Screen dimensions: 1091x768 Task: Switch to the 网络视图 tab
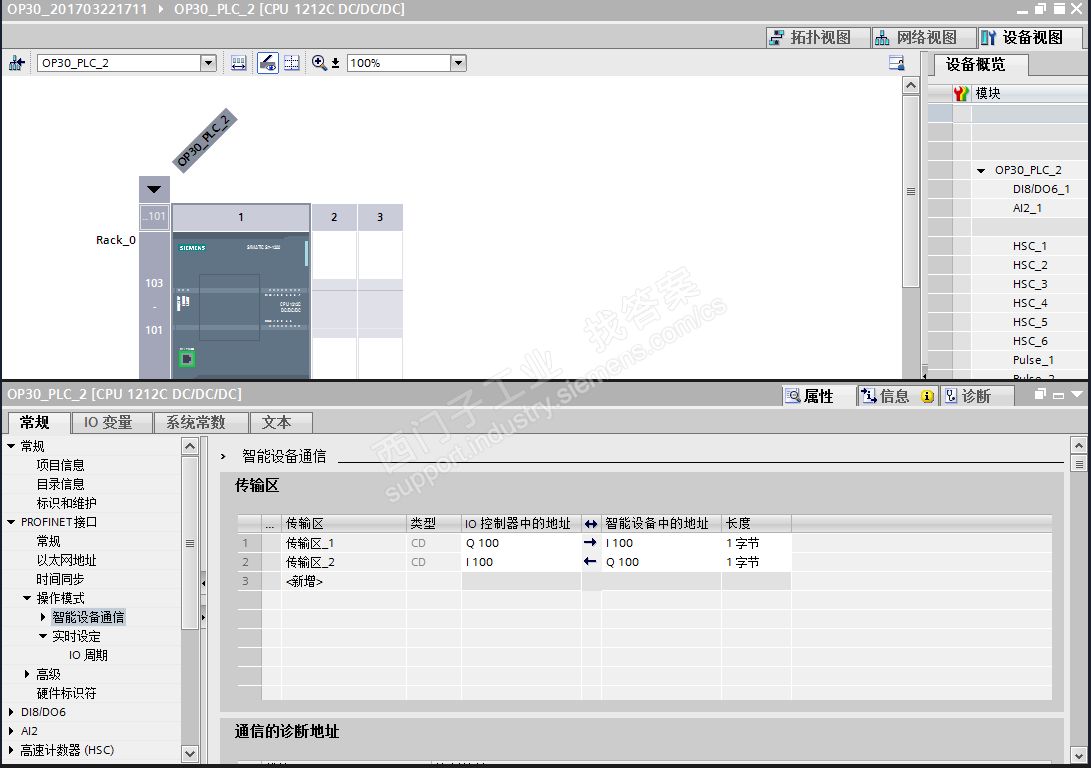(923, 38)
